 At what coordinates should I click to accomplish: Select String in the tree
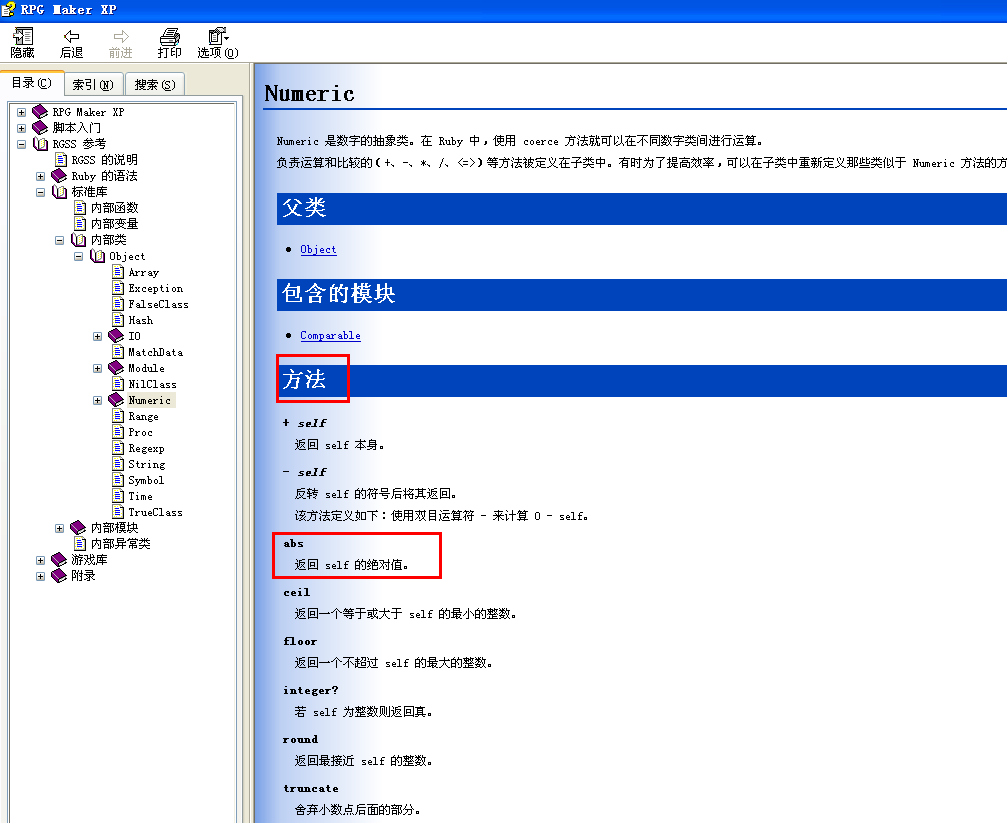pos(146,464)
